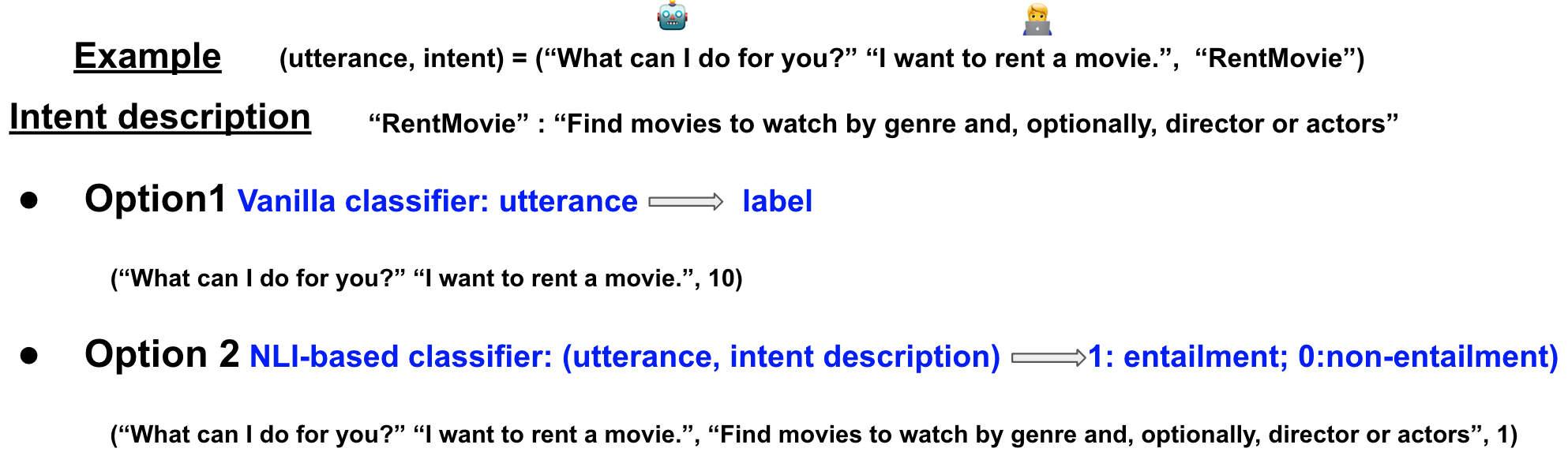Select the underlined 'Intent description' heading
1568x467 pixels.
160,118
